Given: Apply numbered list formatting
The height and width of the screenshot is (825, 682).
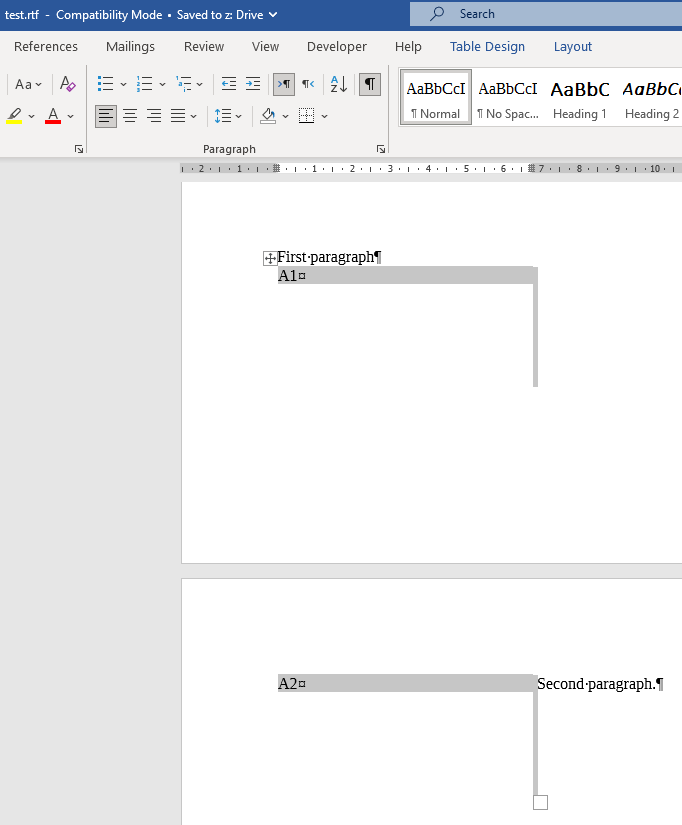Looking at the screenshot, I should click(144, 84).
